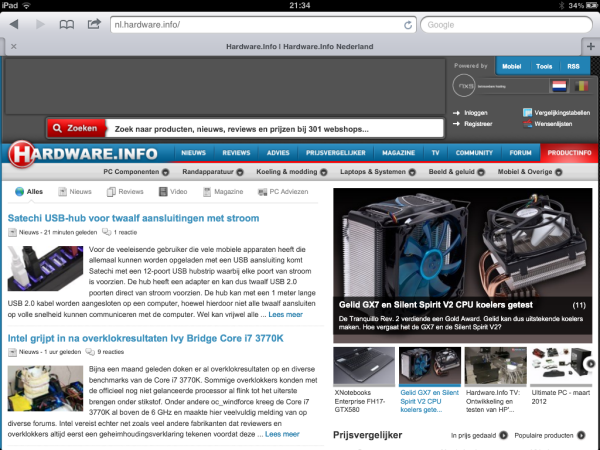
Task: Select the Reviews filter tab
Action: pyautogui.click(x=125, y=192)
